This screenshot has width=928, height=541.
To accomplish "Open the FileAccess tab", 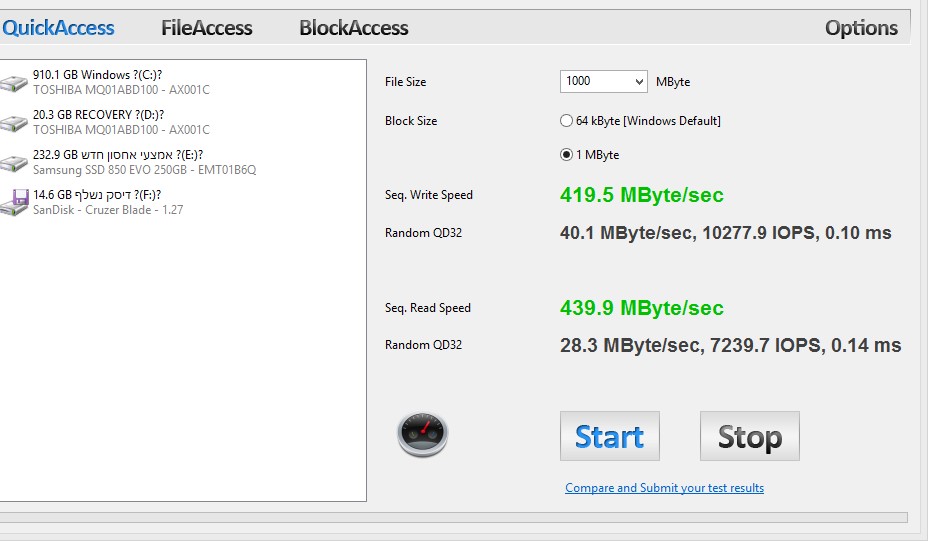I will pos(207,28).
